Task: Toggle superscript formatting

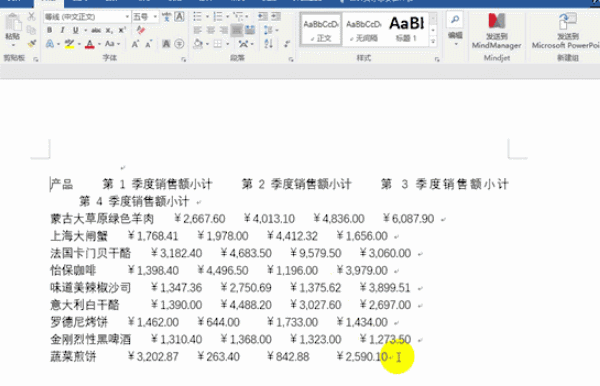Action: pos(122,30)
